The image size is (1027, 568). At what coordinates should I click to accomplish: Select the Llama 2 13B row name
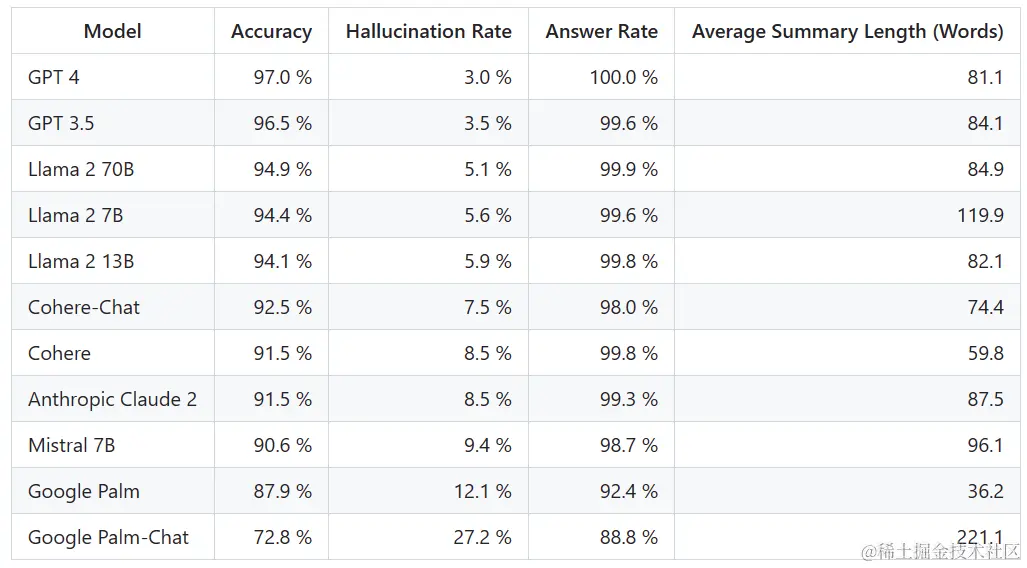(x=81, y=261)
